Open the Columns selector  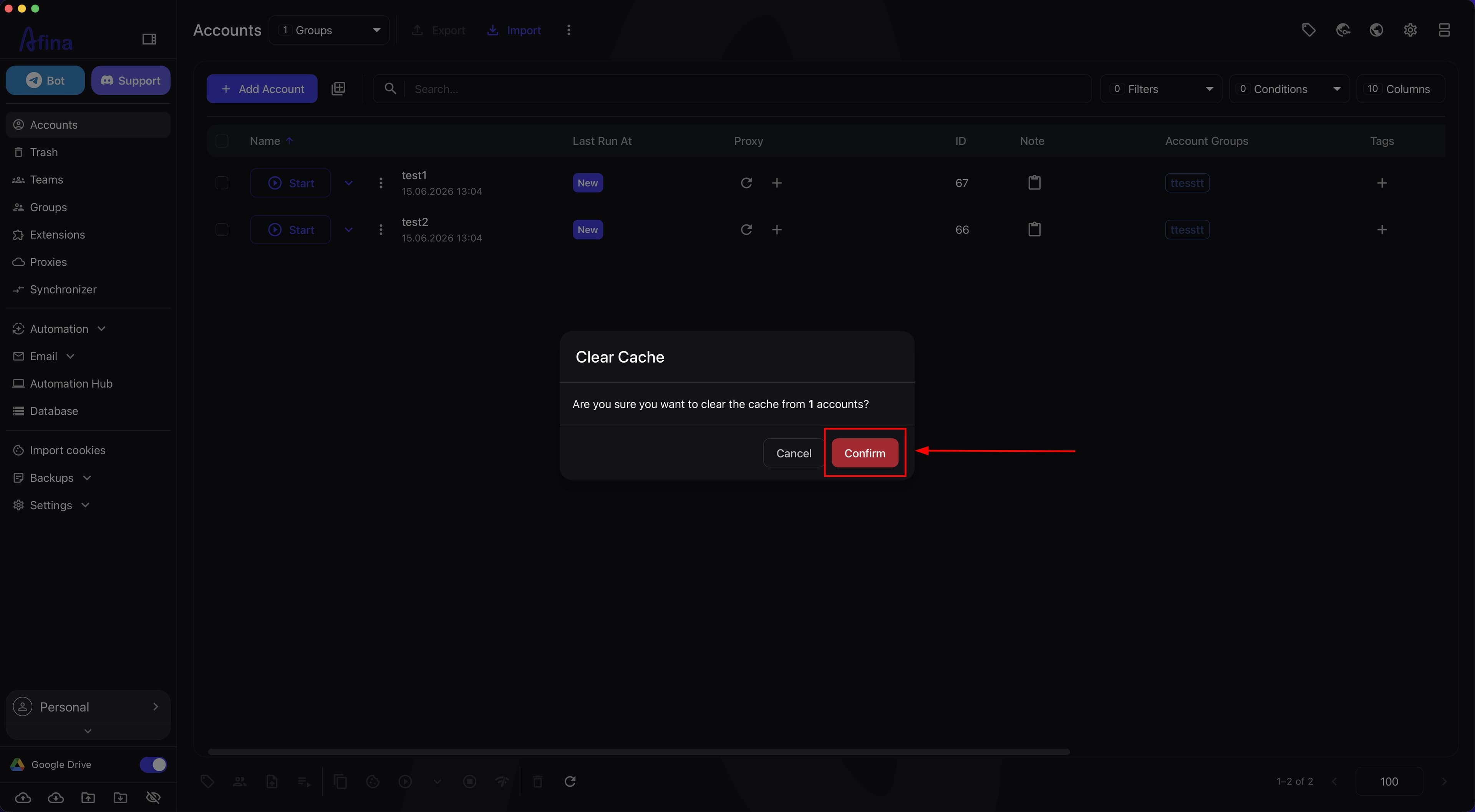tap(1400, 89)
